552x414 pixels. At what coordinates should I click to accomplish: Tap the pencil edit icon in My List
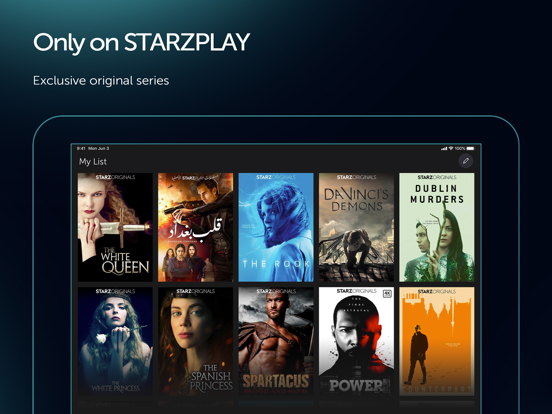(x=465, y=161)
